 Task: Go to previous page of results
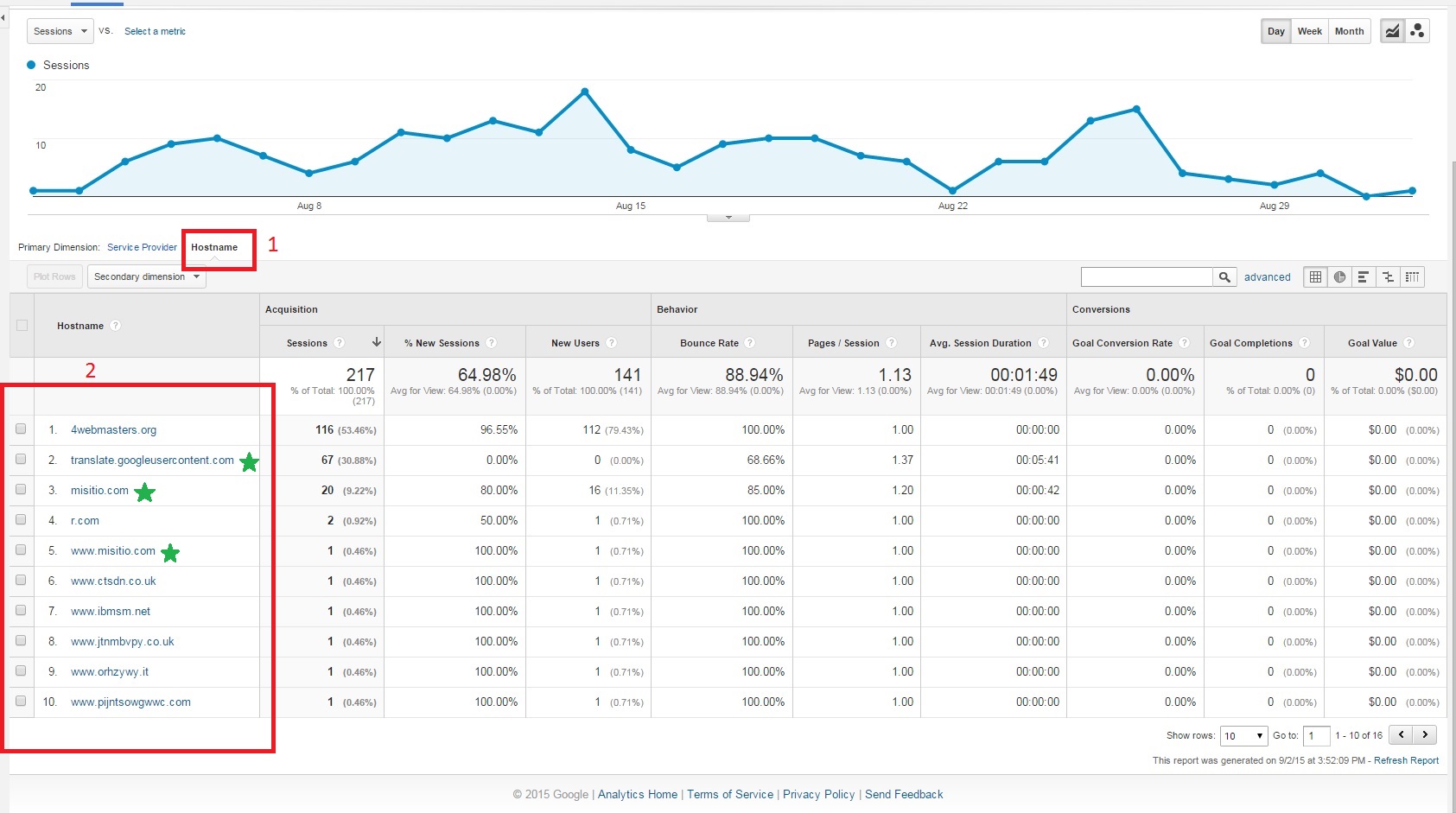tap(1401, 734)
